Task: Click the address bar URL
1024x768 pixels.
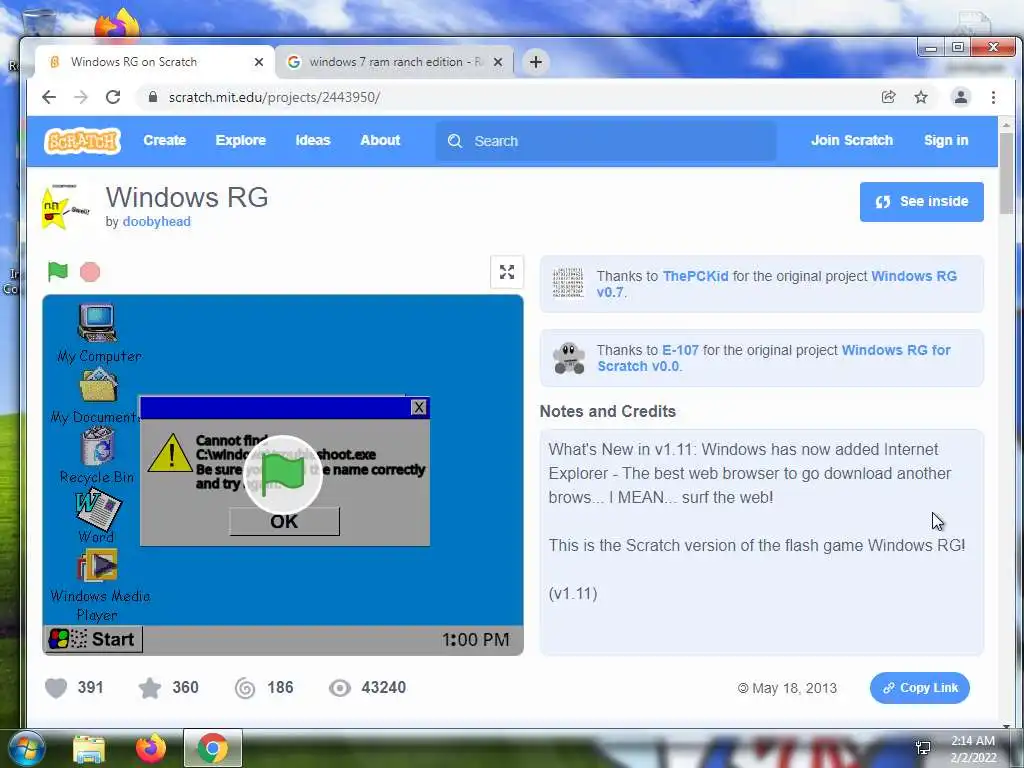Action: click(x=274, y=97)
